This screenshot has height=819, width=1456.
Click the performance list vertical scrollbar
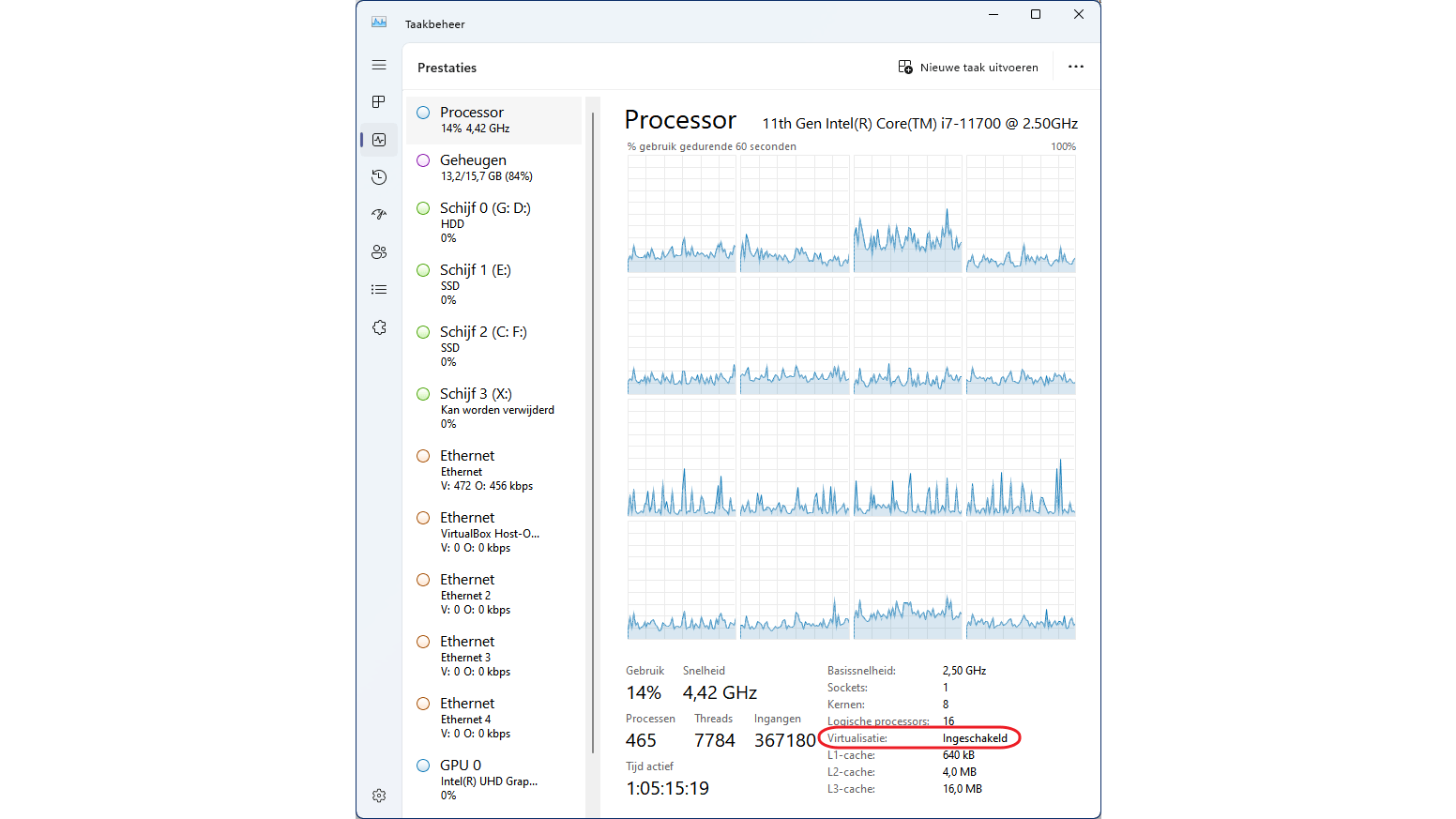point(593,432)
